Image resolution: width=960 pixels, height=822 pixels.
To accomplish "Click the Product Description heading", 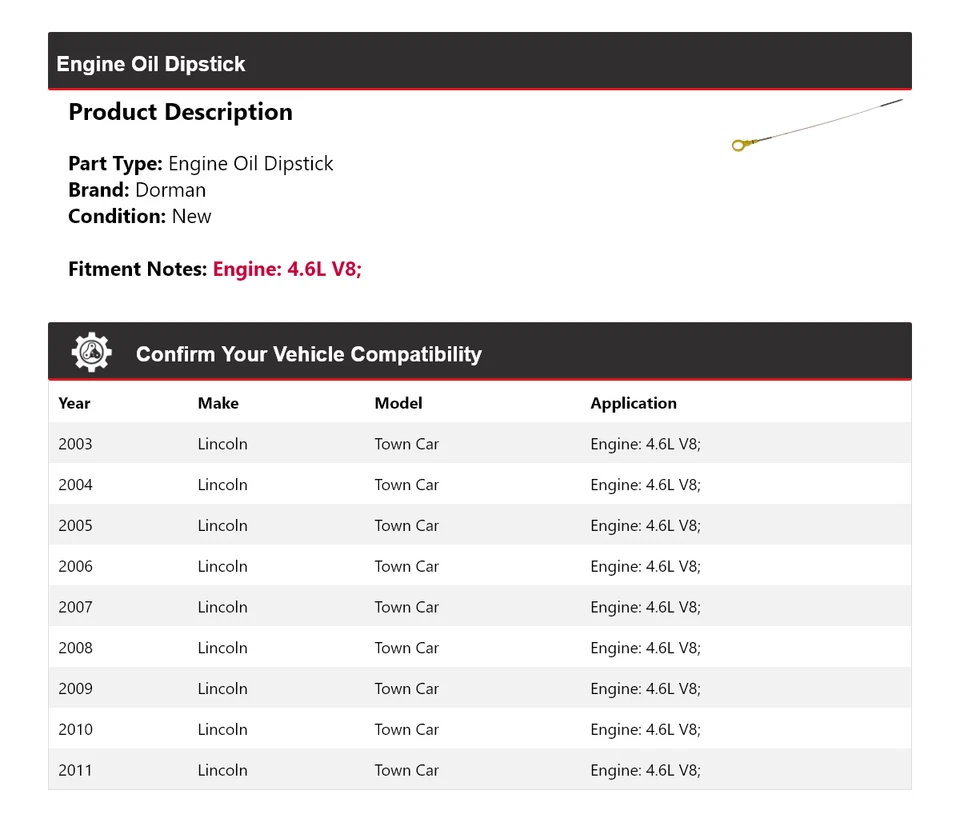I will tap(180, 112).
